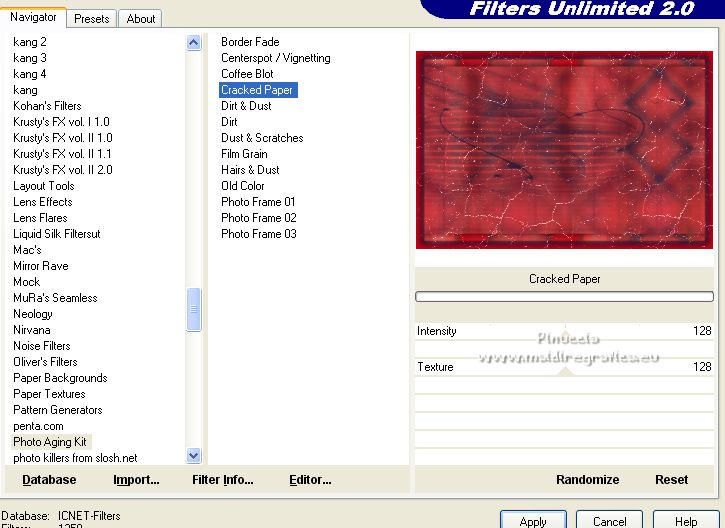Adjust the Texture slider
This screenshot has height=528, width=725.
click(x=564, y=367)
